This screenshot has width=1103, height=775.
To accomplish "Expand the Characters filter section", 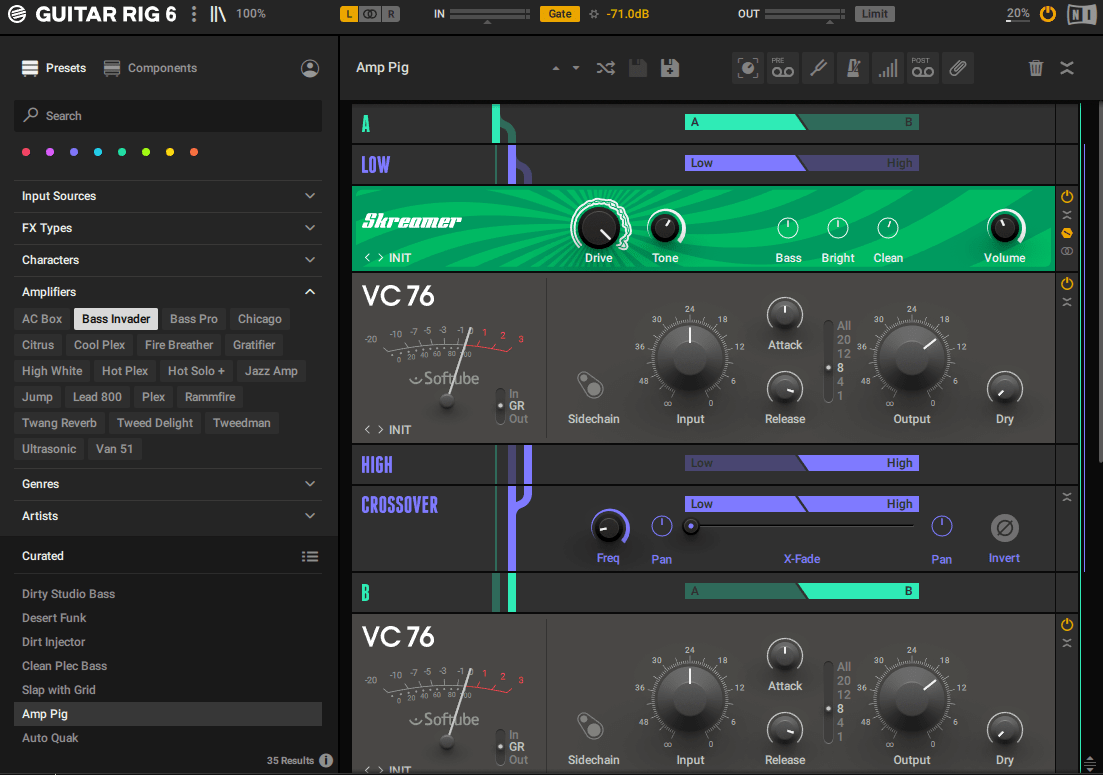I will point(167,260).
